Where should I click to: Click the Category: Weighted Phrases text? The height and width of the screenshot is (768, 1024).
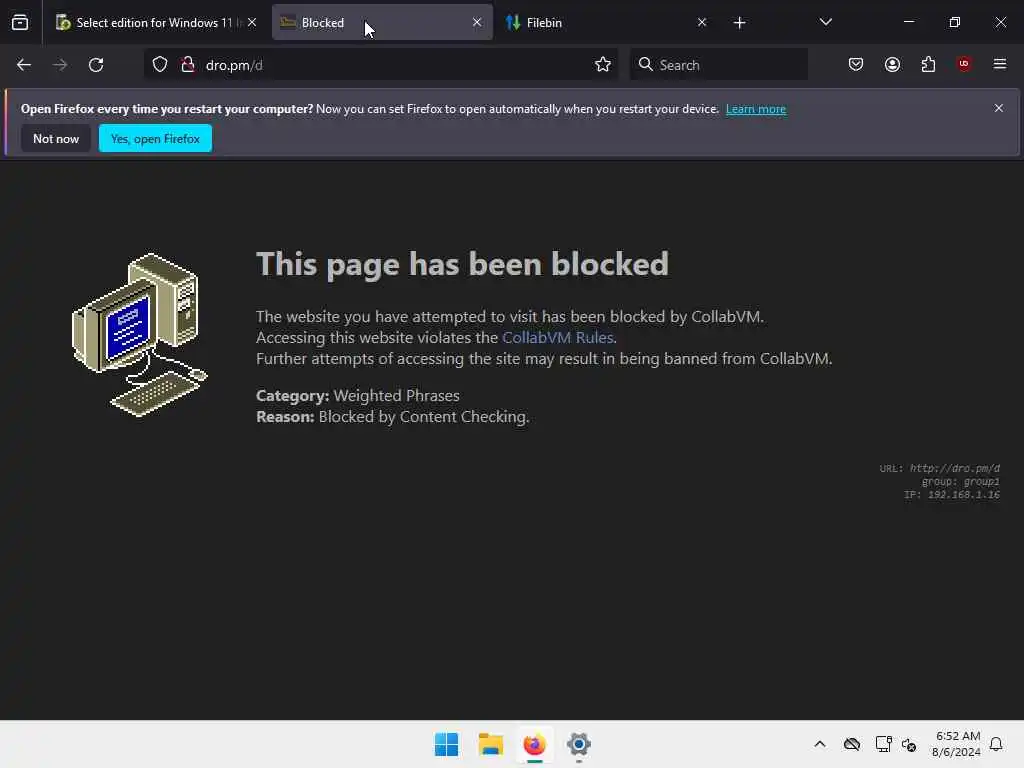[358, 396]
